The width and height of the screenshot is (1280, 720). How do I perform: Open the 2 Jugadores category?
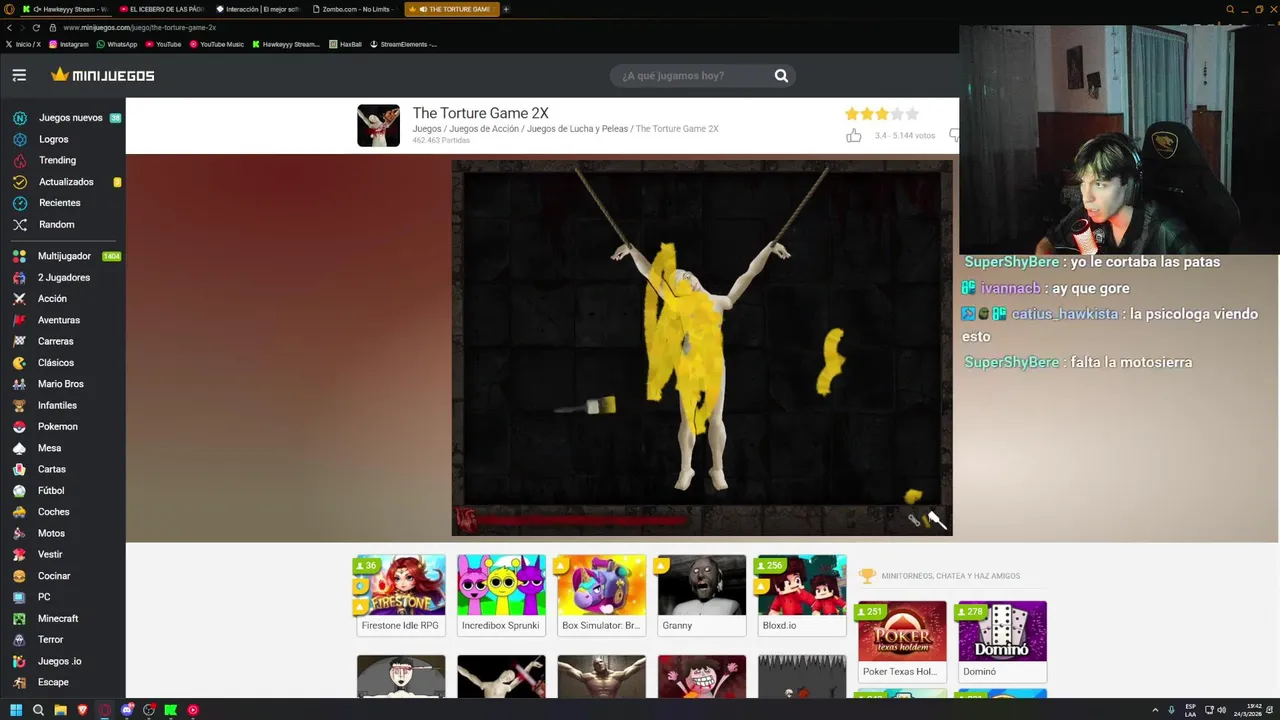point(63,277)
